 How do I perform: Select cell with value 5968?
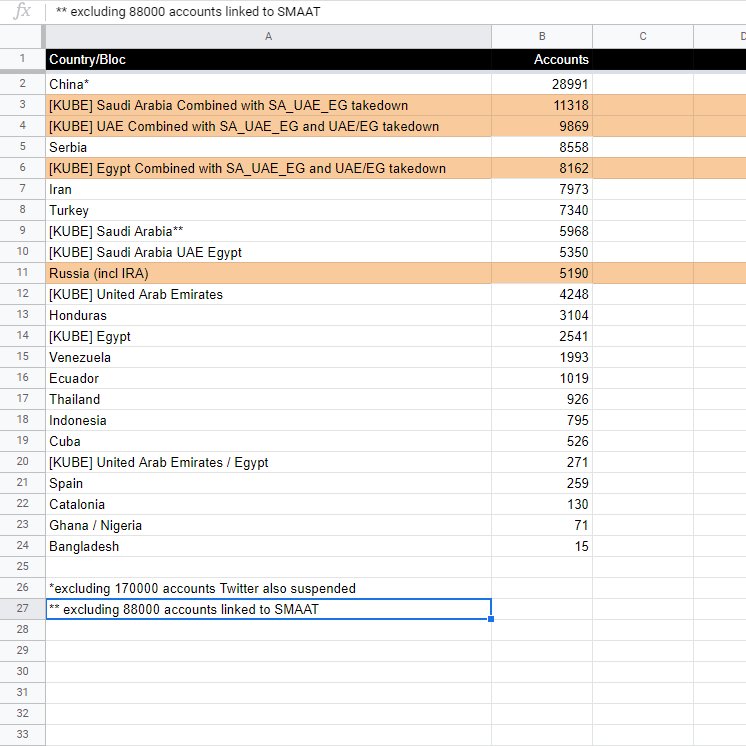[542, 231]
